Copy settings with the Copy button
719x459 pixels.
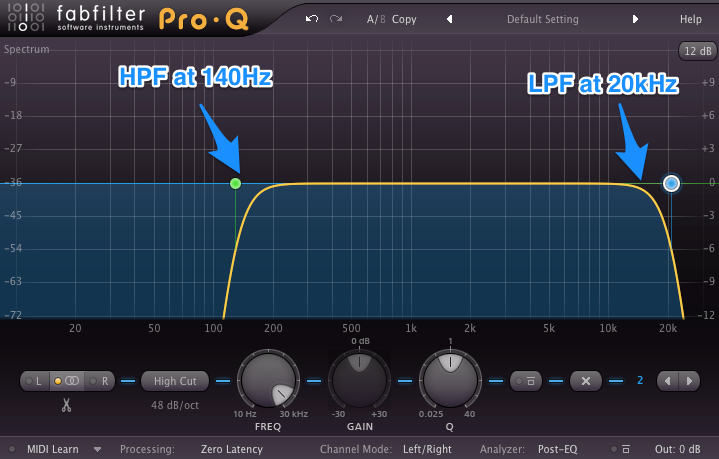pos(404,19)
